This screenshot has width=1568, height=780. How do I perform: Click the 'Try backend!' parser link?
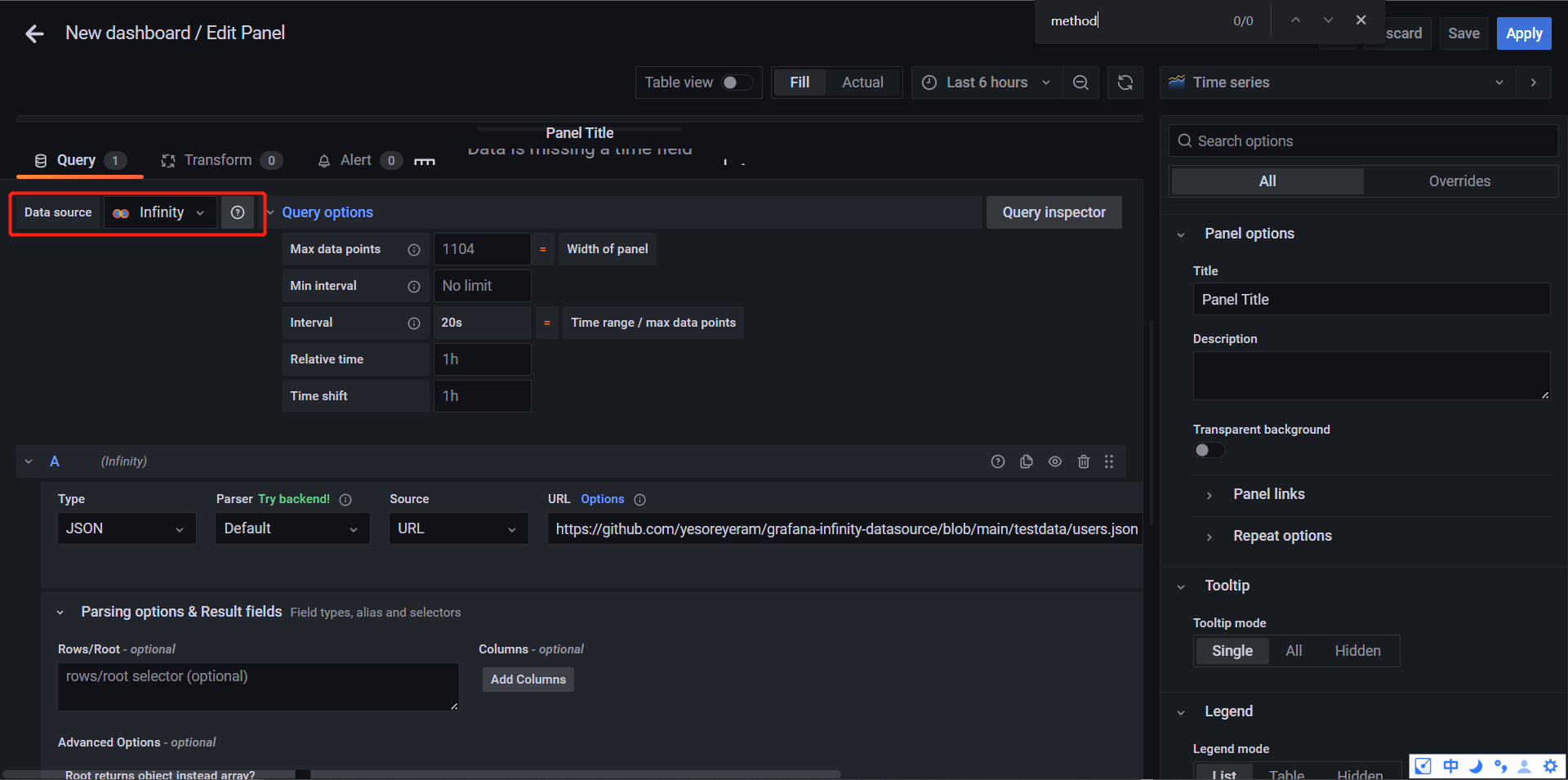tap(294, 499)
